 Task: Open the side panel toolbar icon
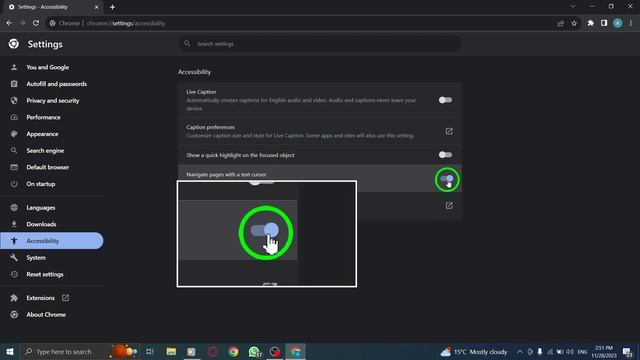coord(604,23)
